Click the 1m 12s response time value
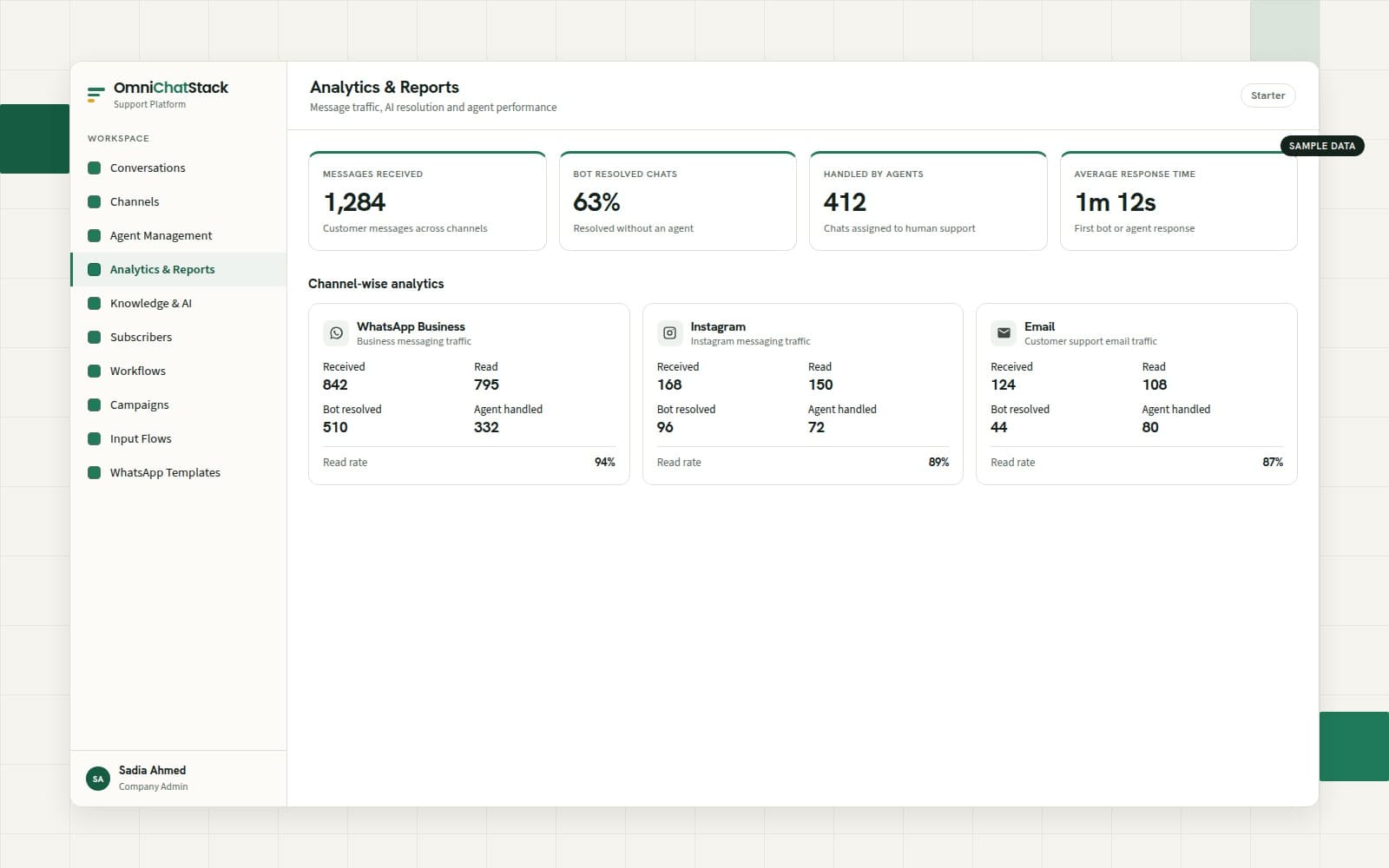The width and height of the screenshot is (1389, 868). point(1115,202)
